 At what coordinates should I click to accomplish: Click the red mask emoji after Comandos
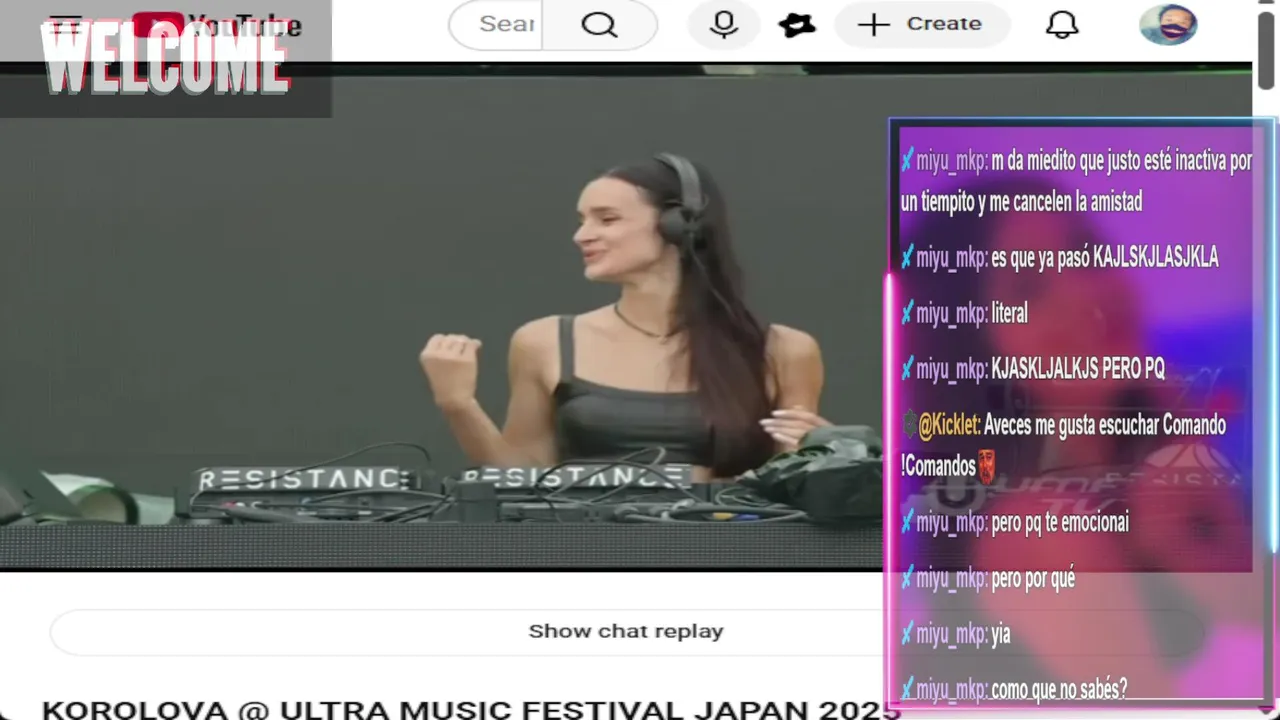(987, 467)
